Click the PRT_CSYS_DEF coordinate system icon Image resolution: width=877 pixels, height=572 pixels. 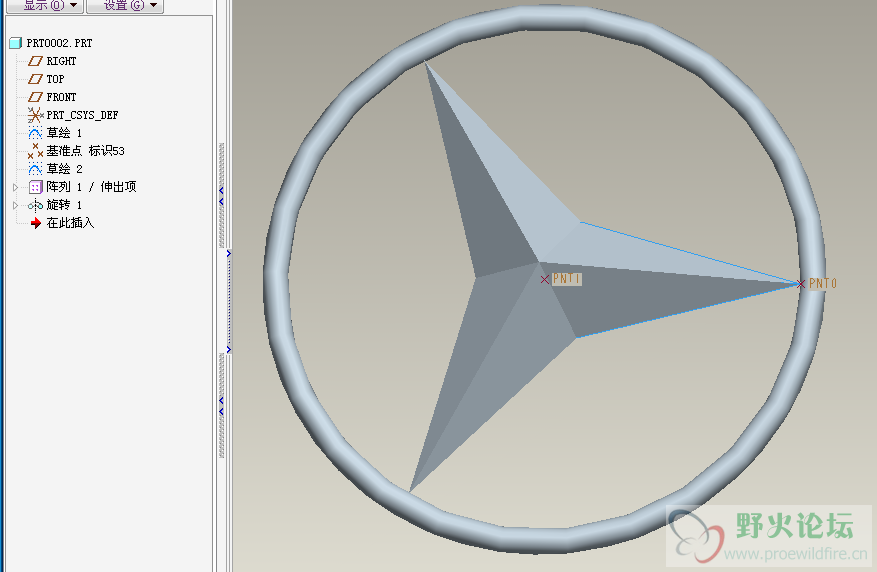click(35, 115)
